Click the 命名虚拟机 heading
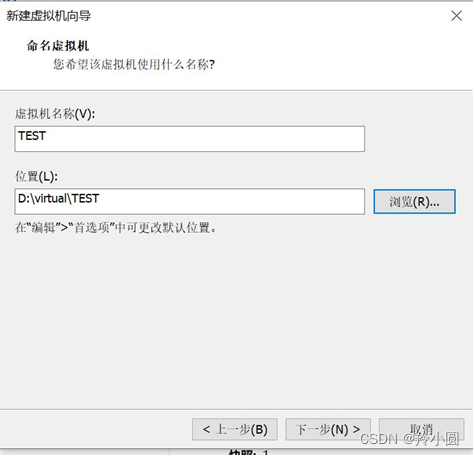Viewport: 474px width, 456px height. [58, 46]
